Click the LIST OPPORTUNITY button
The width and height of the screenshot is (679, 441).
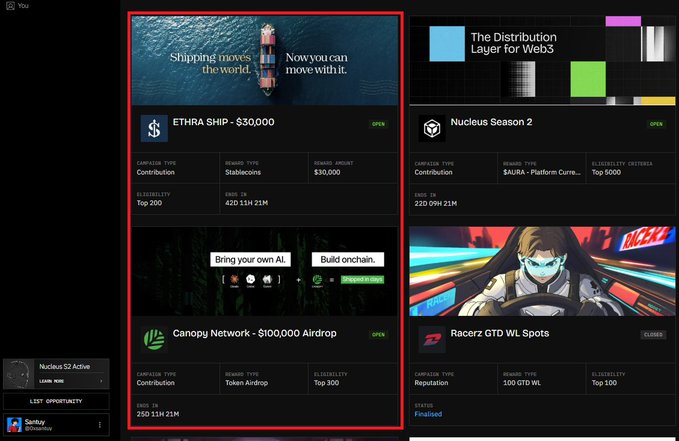coord(56,401)
